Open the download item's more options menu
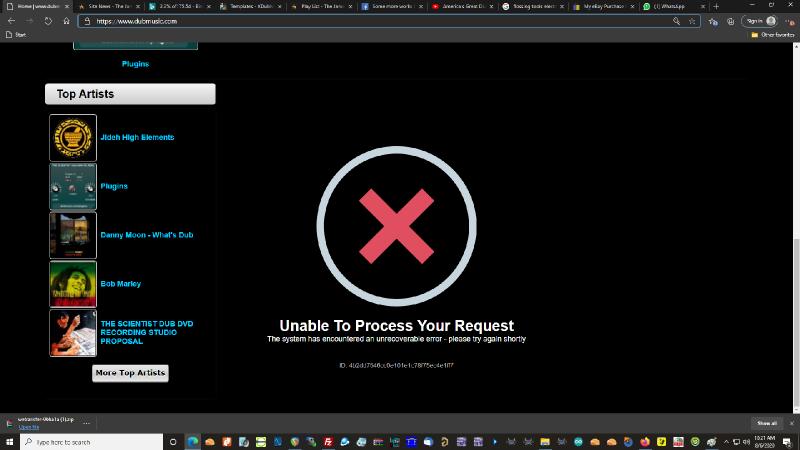The image size is (800, 450). point(87,422)
